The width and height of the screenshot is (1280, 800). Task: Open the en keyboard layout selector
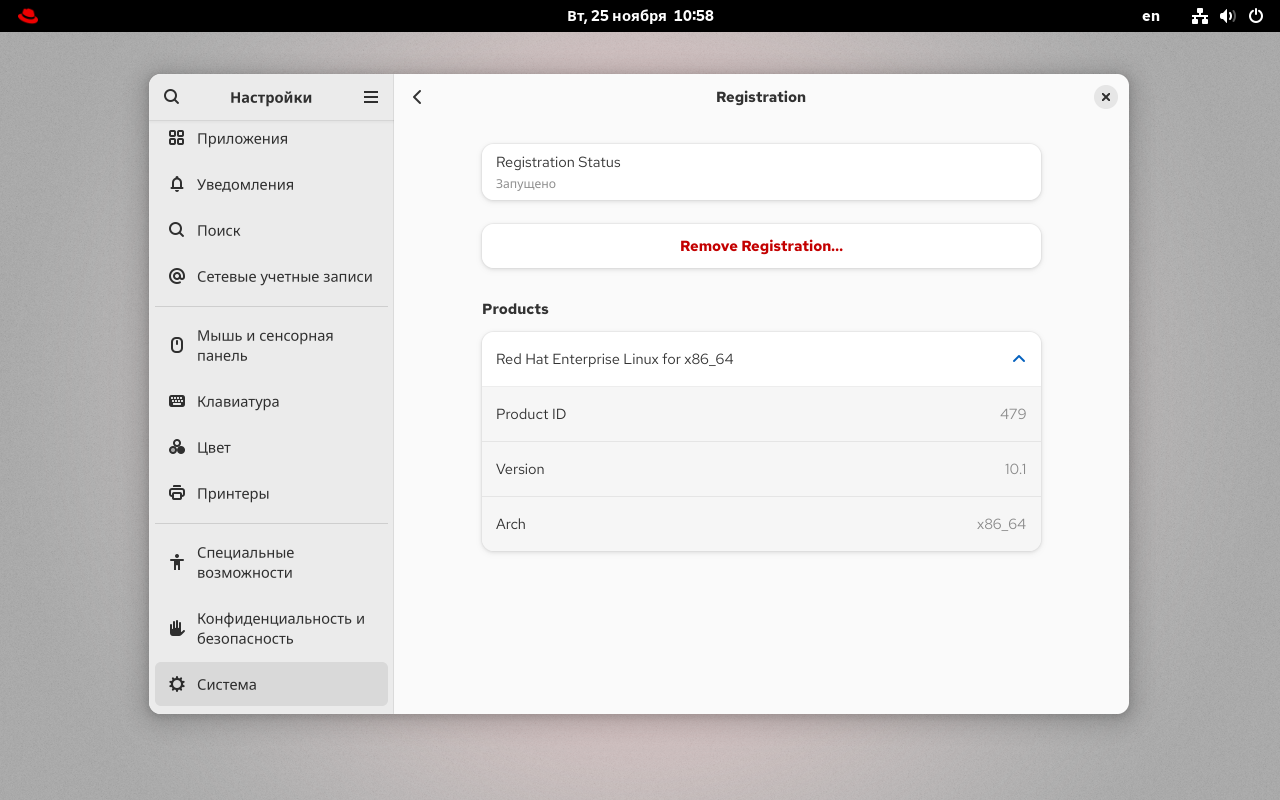point(1151,16)
